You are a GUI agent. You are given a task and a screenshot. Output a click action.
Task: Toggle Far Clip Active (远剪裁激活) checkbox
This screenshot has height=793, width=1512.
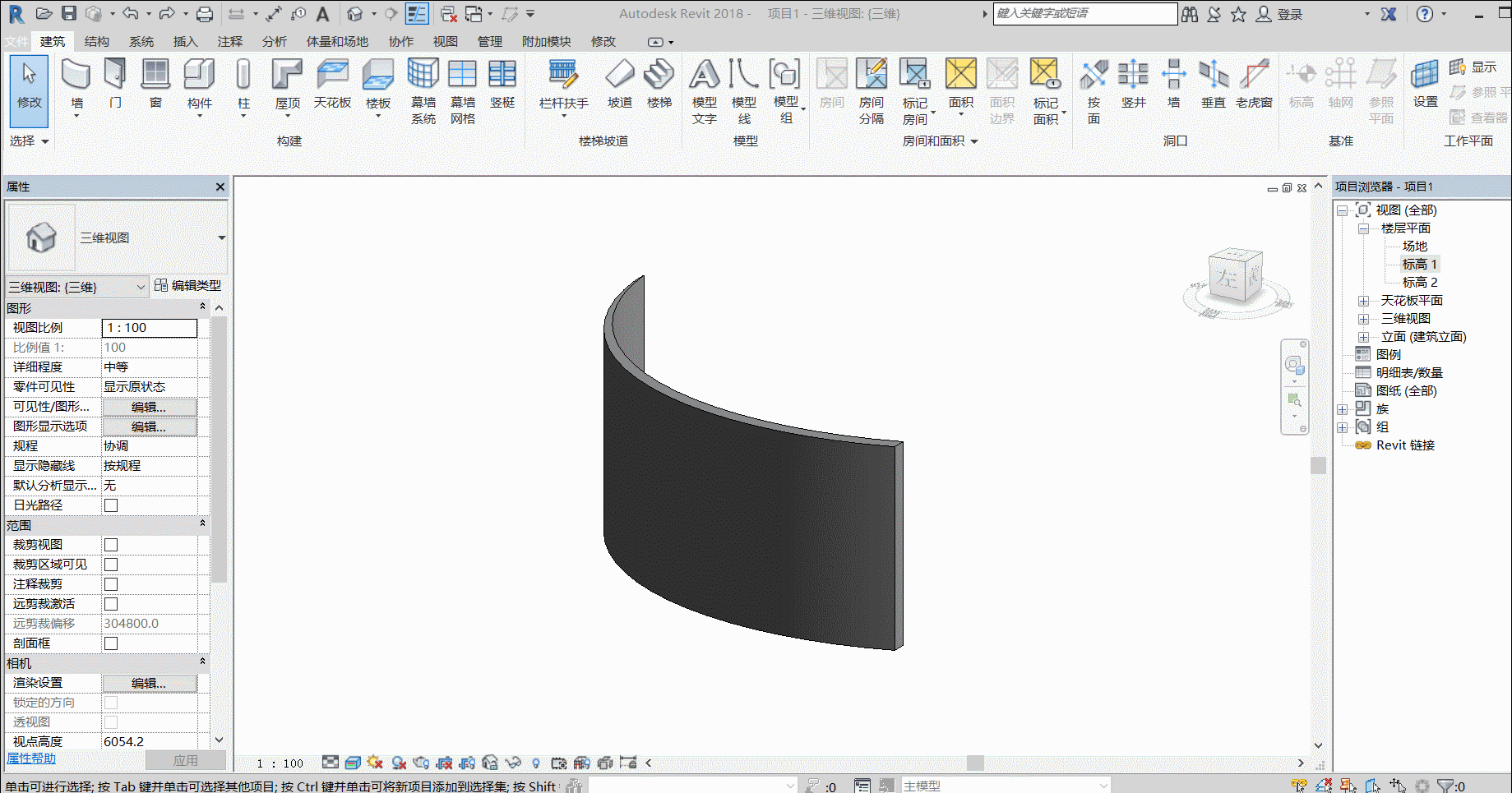[x=111, y=604]
